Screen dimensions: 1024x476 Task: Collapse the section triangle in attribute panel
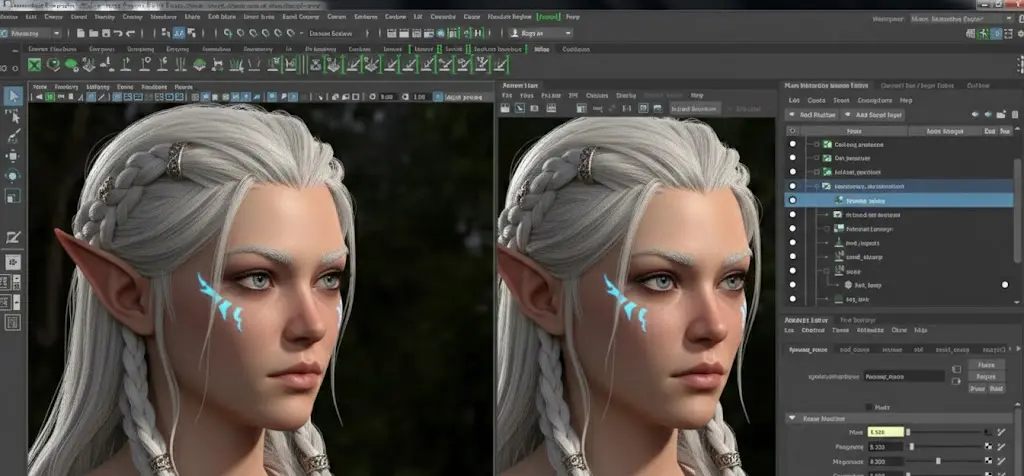tap(792, 419)
